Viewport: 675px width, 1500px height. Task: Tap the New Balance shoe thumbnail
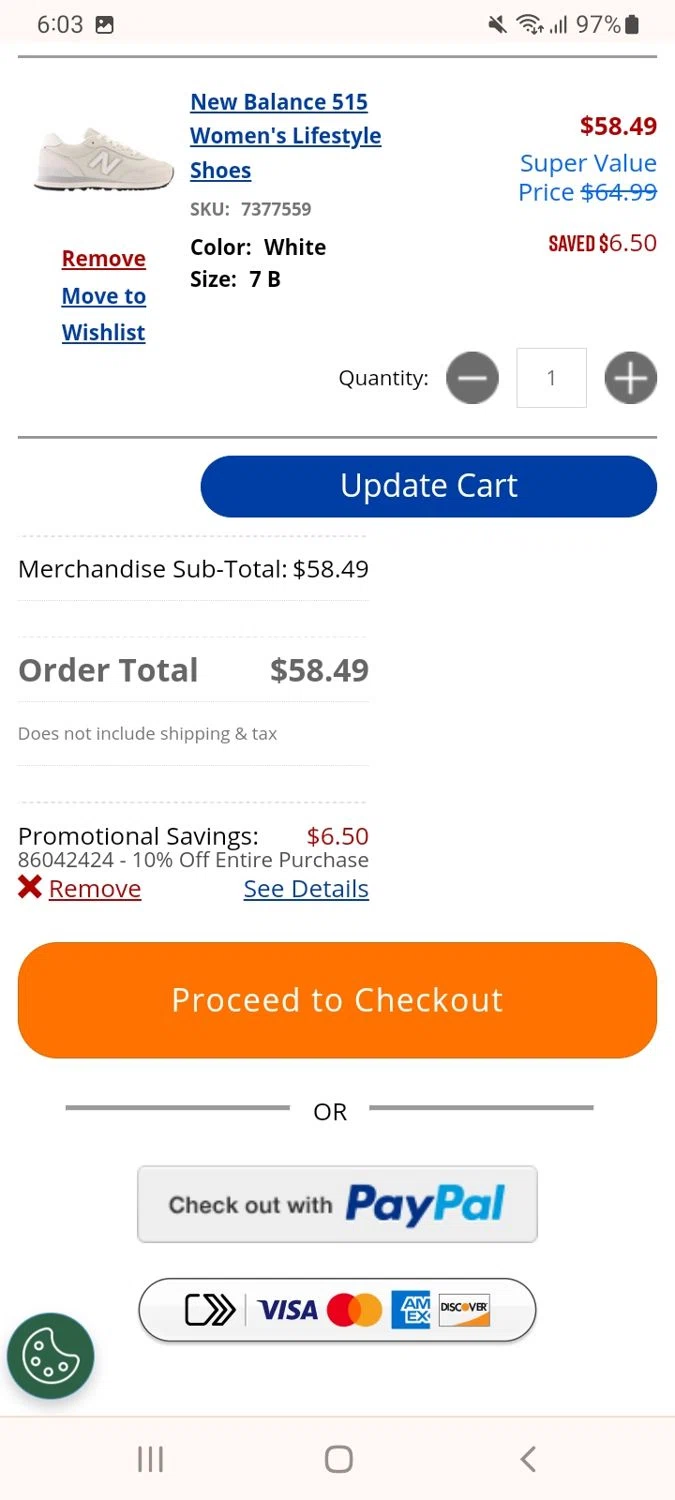pyautogui.click(x=90, y=158)
